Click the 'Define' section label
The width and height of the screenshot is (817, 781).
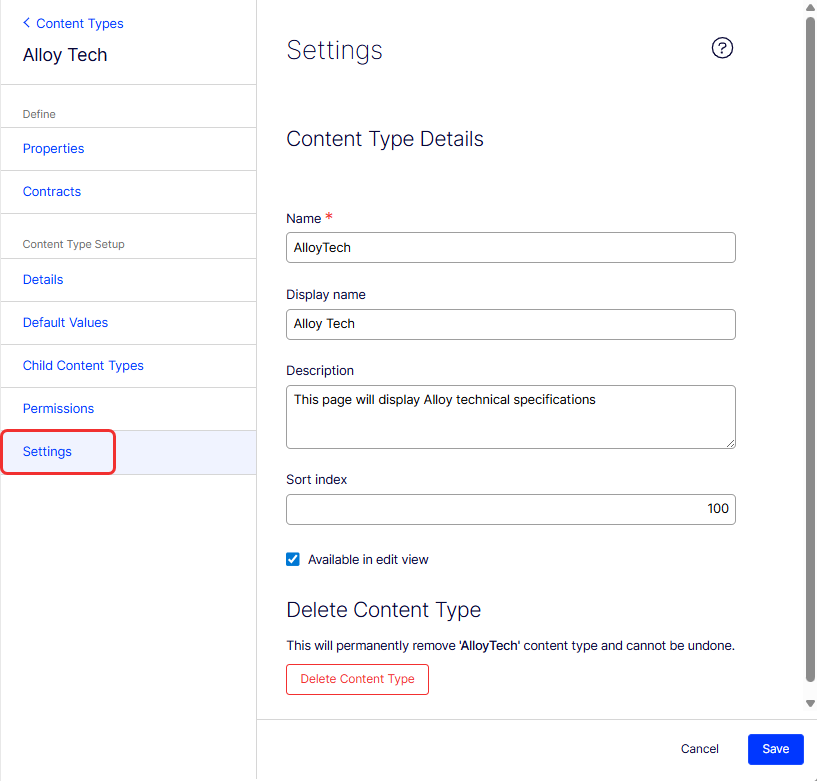click(39, 114)
